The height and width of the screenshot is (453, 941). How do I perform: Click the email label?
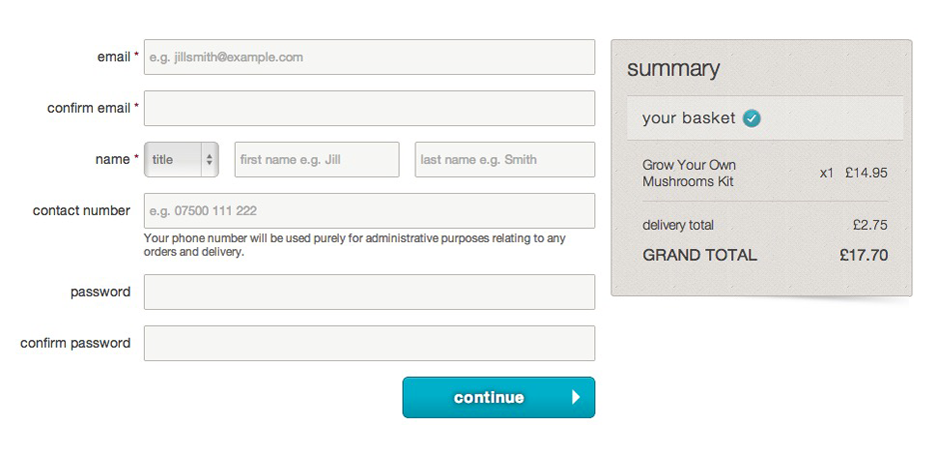point(114,57)
